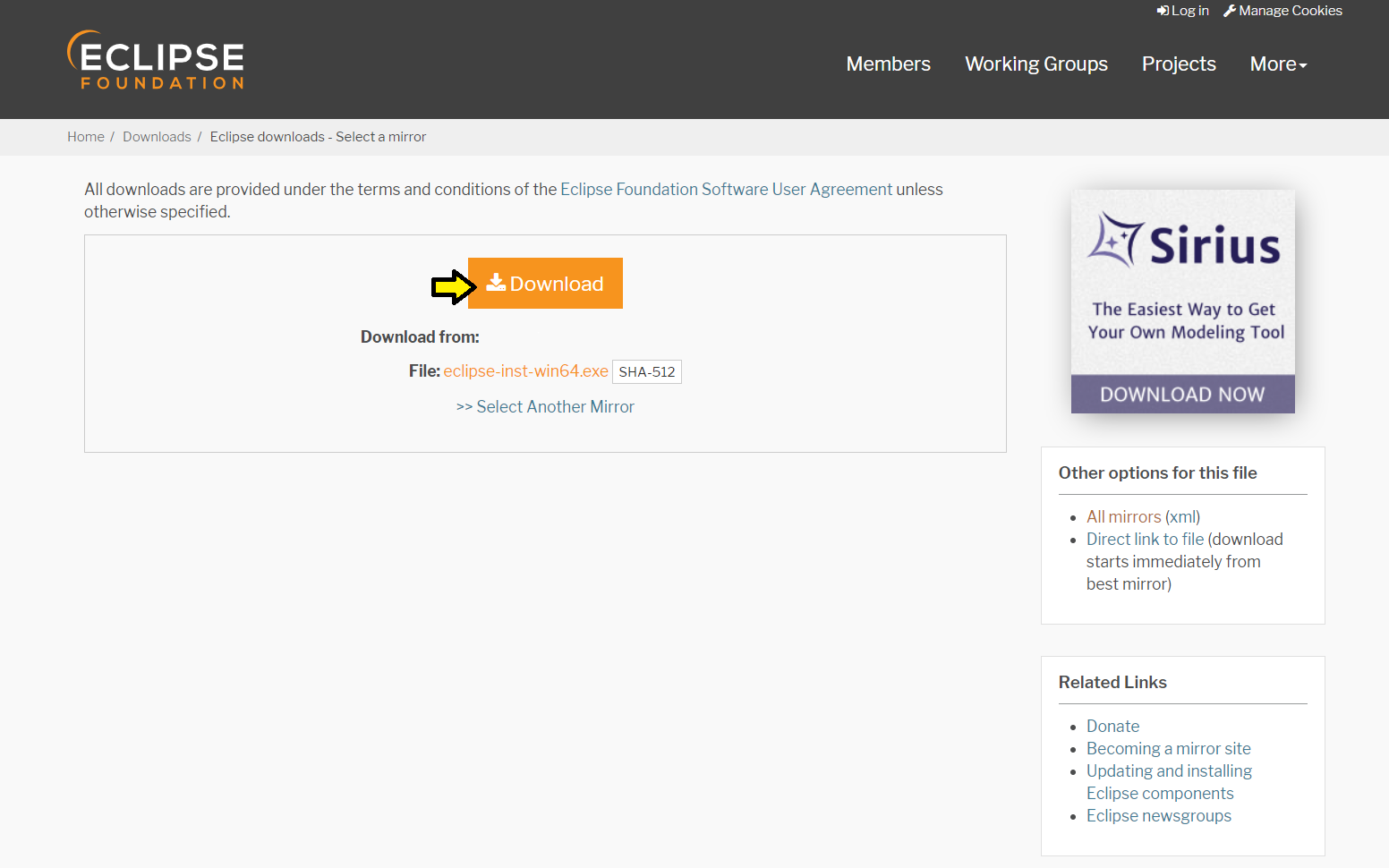Image resolution: width=1389 pixels, height=868 pixels.
Task: Open Eclipse Foundation Software User Agreement
Action: click(x=726, y=190)
